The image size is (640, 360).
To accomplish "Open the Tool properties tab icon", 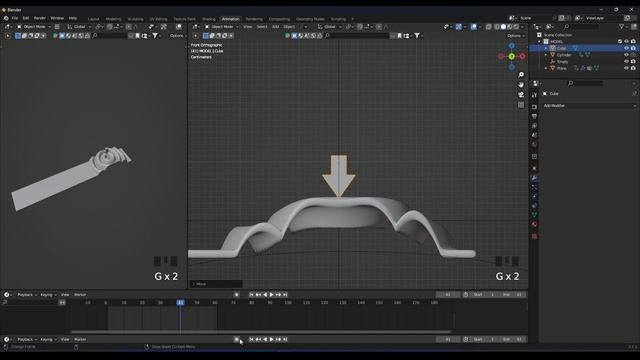I will (534, 95).
